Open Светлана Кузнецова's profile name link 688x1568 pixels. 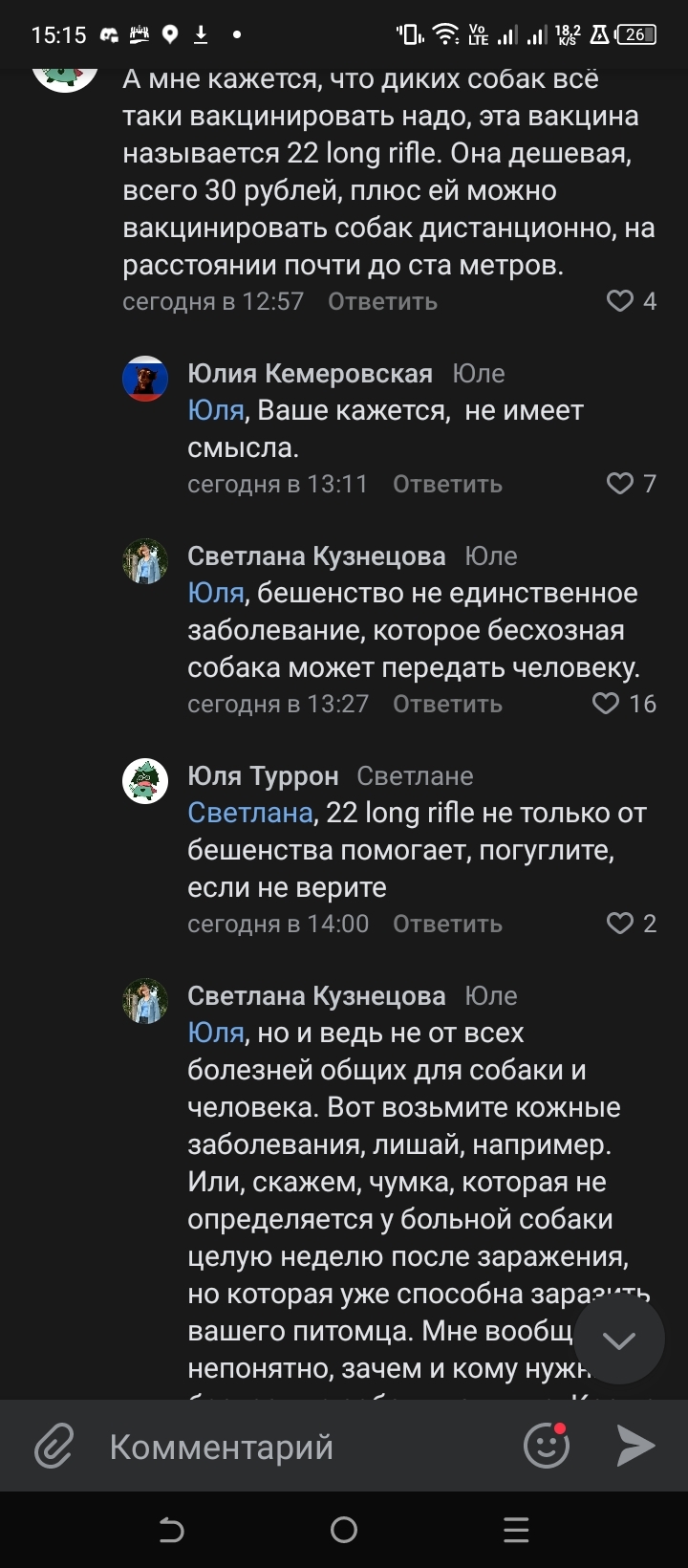(x=316, y=556)
